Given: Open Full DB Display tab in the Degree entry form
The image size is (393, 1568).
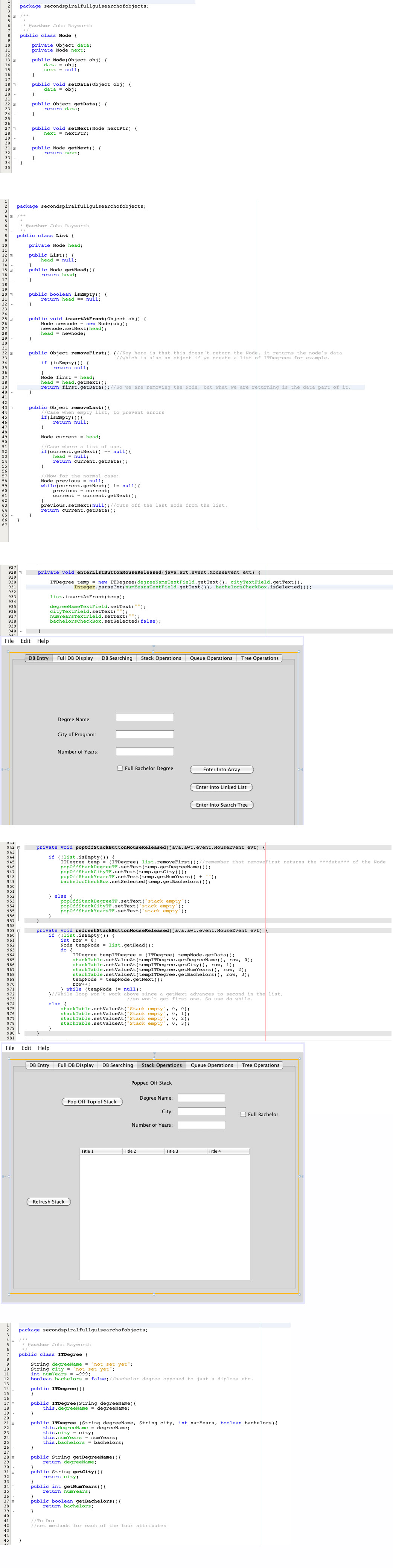Looking at the screenshot, I should pyautogui.click(x=75, y=658).
